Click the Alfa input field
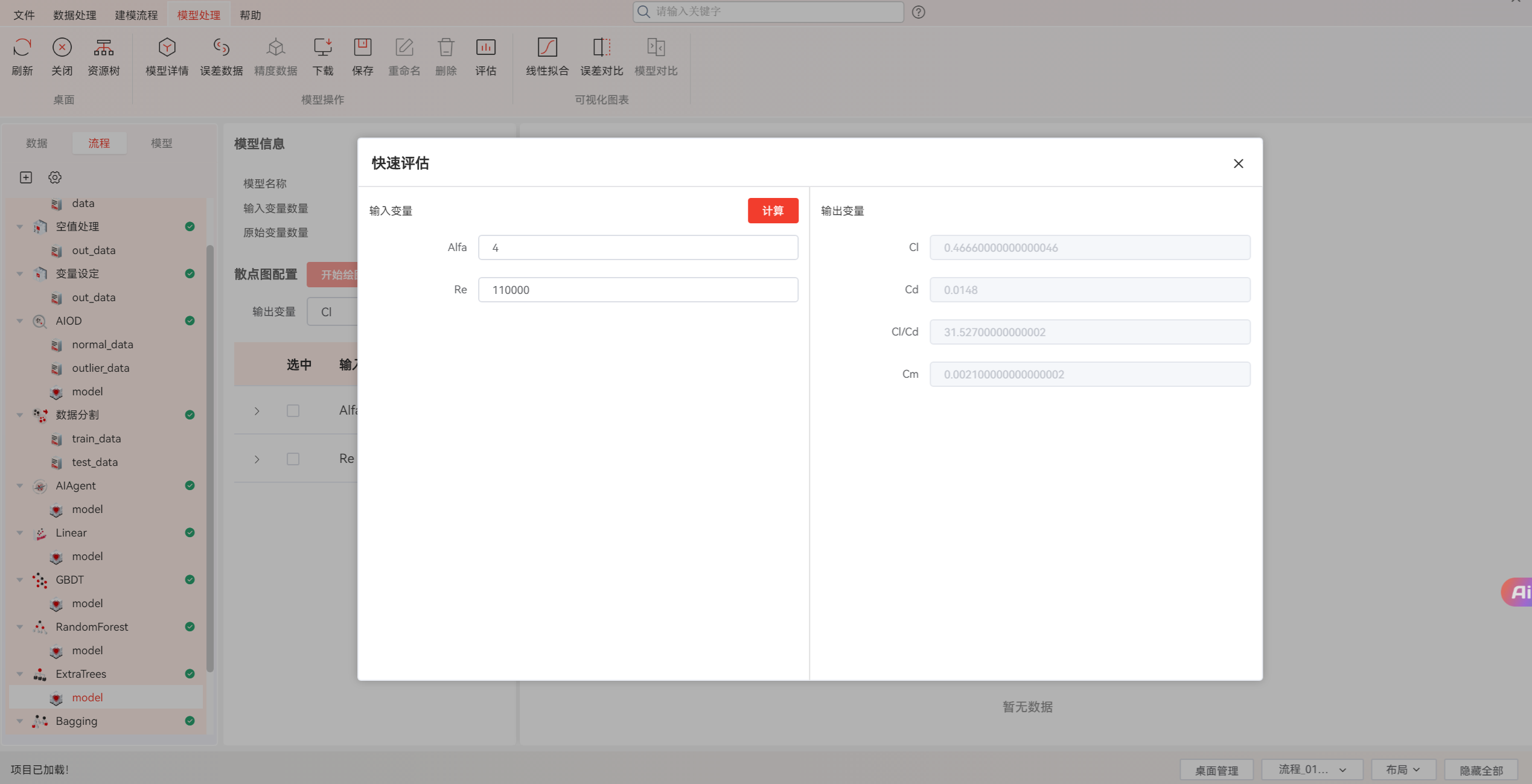Image resolution: width=1532 pixels, height=784 pixels. 637,247
